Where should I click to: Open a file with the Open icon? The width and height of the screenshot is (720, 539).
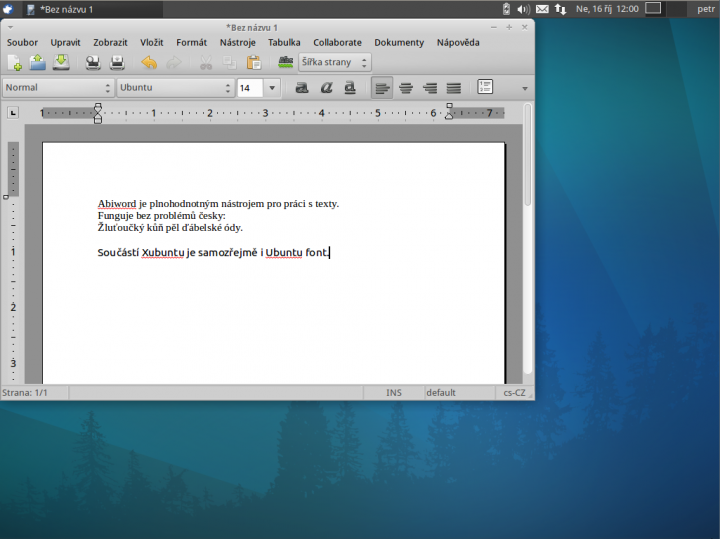(x=38, y=62)
